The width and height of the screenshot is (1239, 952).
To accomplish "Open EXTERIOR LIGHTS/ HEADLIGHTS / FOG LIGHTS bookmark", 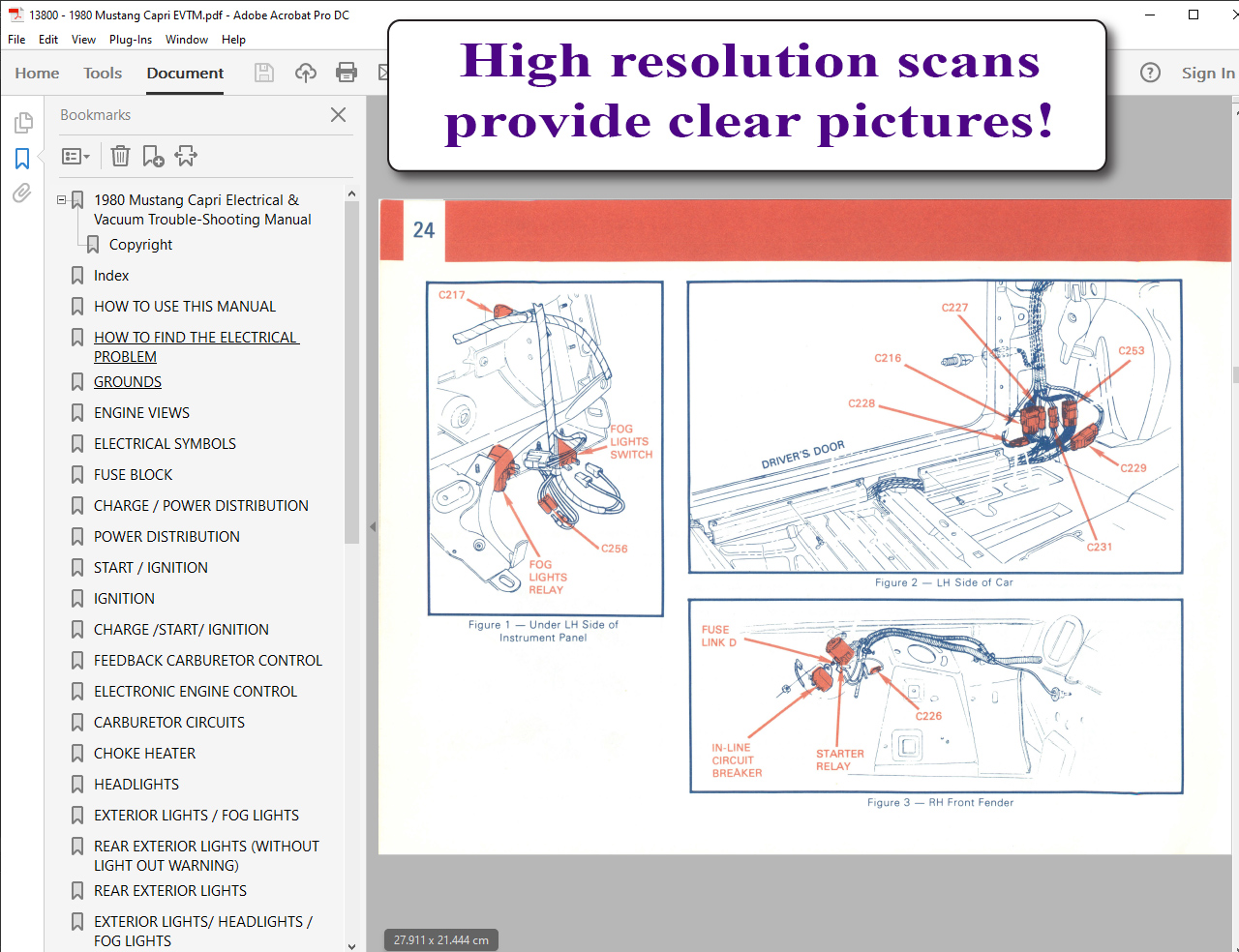I will [x=203, y=931].
